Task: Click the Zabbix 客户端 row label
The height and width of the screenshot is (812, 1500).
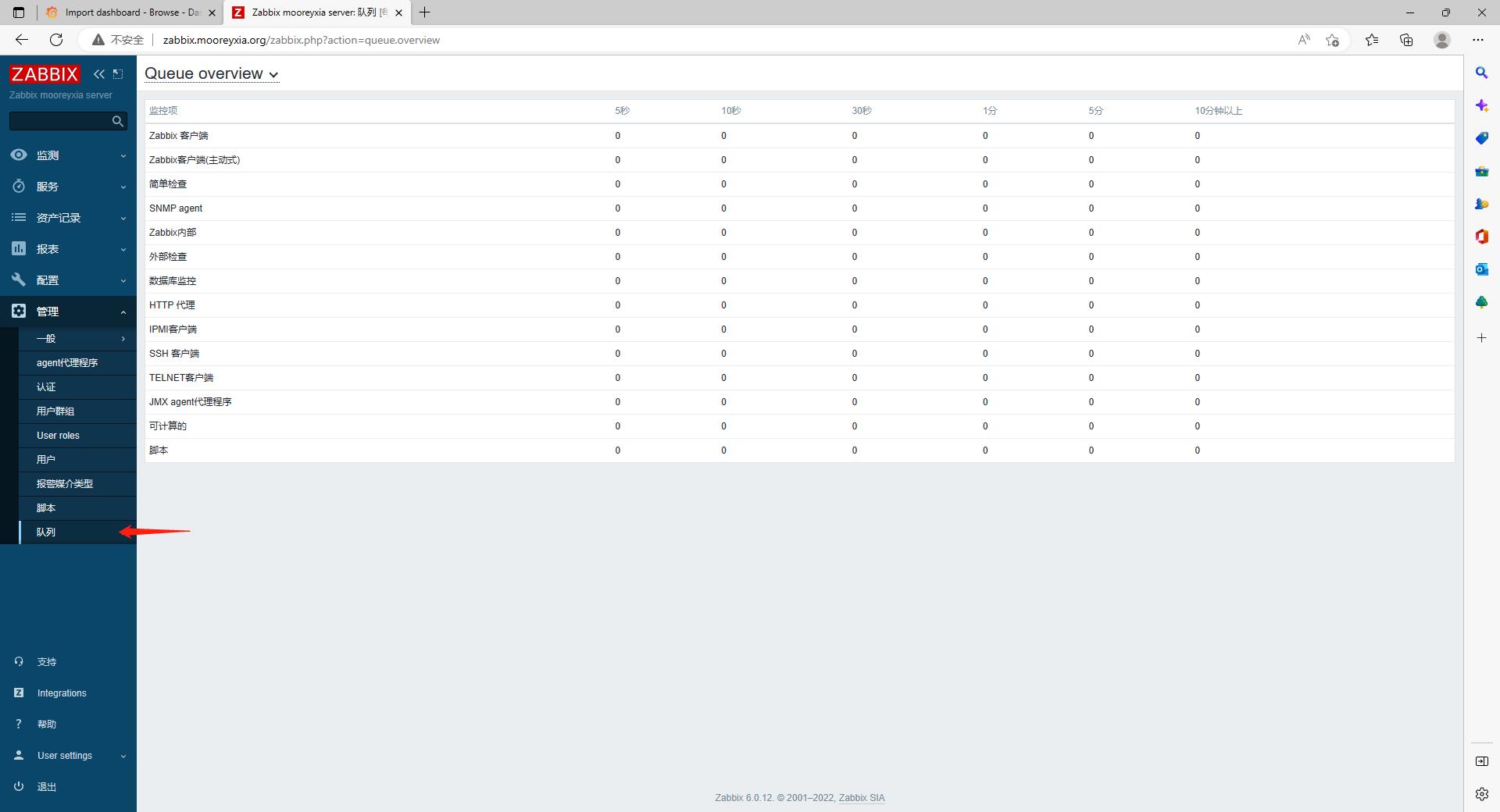Action: tap(179, 136)
